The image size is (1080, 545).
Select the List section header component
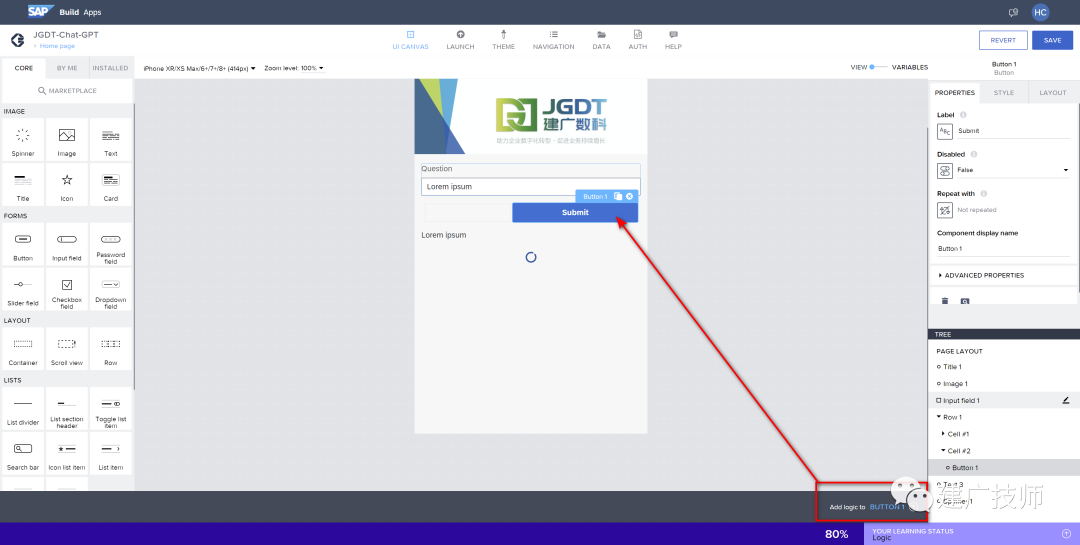tap(67, 409)
